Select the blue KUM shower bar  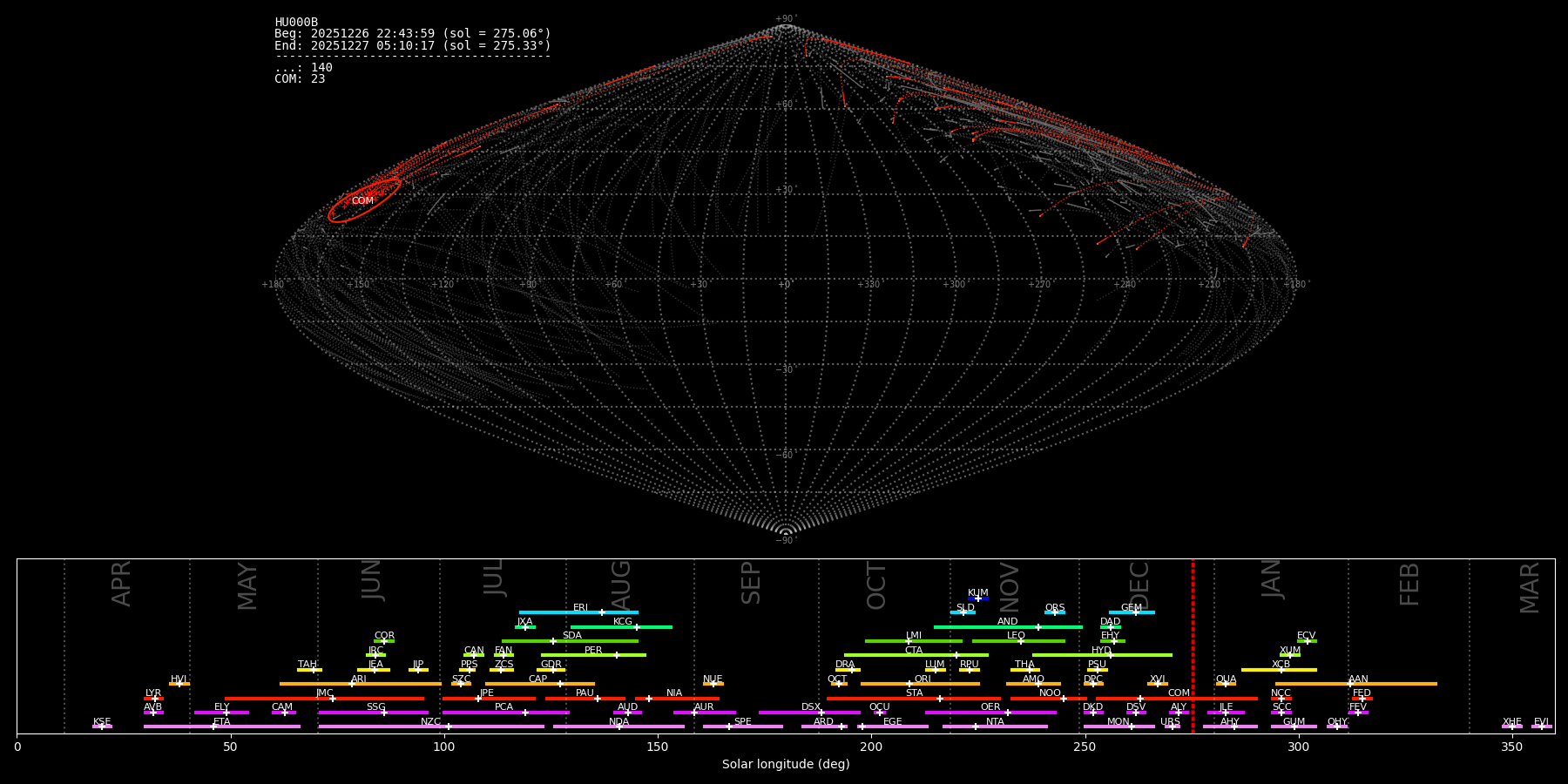tap(978, 598)
